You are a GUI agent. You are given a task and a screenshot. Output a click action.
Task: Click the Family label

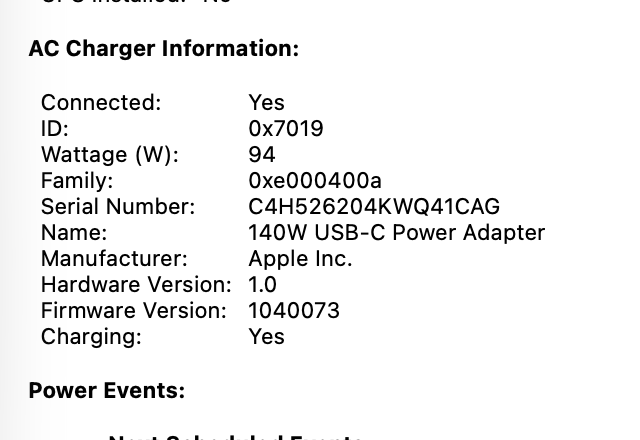pyautogui.click(x=76, y=181)
